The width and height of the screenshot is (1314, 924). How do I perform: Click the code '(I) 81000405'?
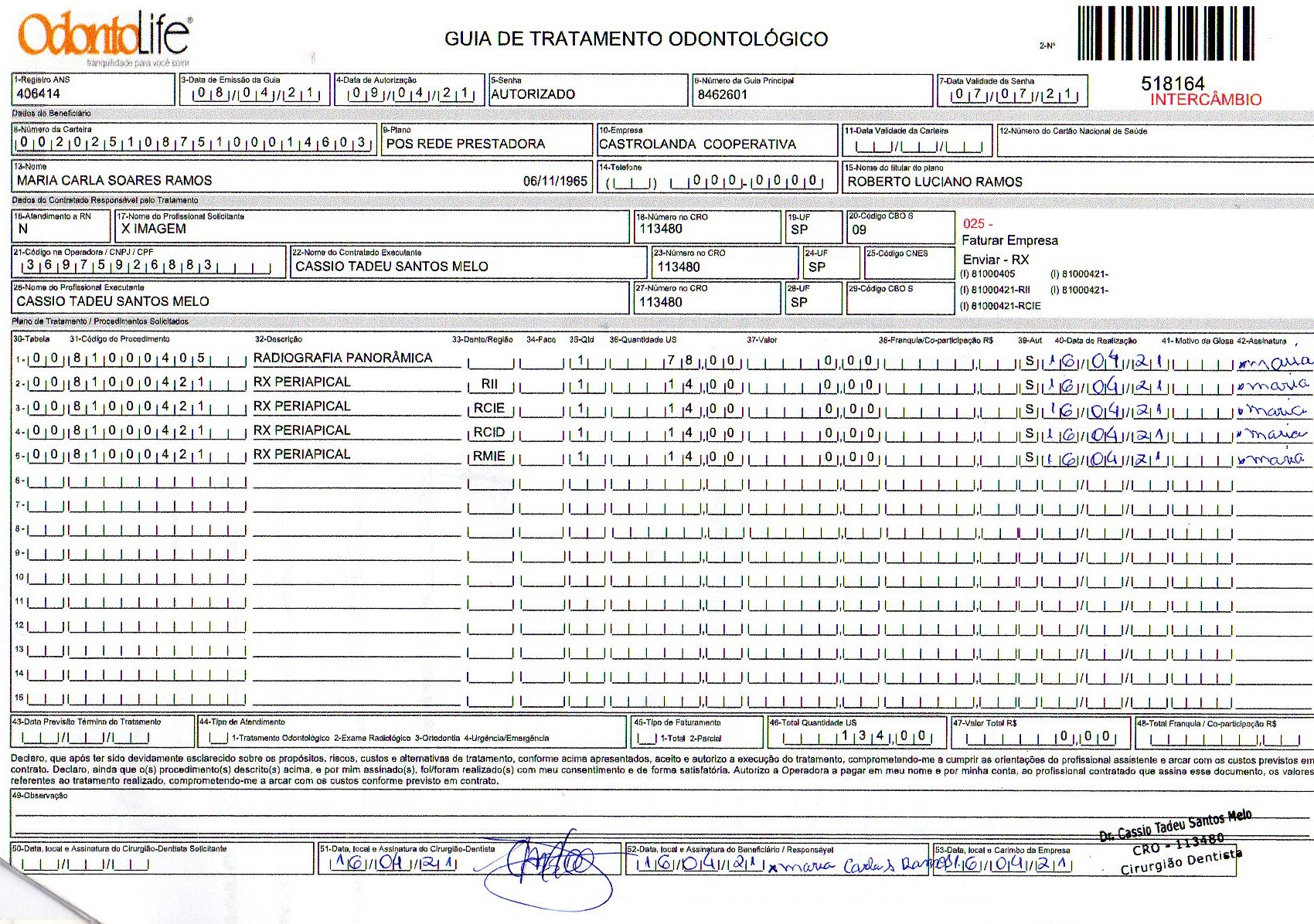pyautogui.click(x=987, y=273)
